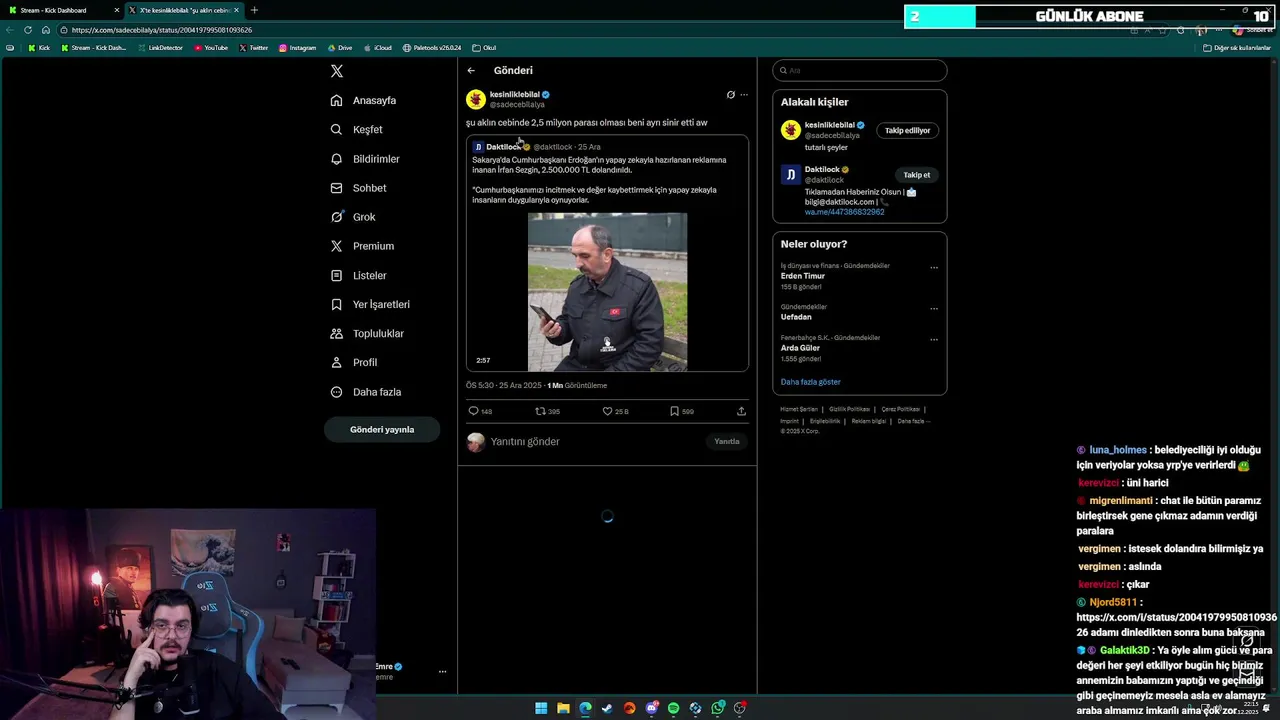
Task: Open Steam from taskbar
Action: pyautogui.click(x=607, y=708)
